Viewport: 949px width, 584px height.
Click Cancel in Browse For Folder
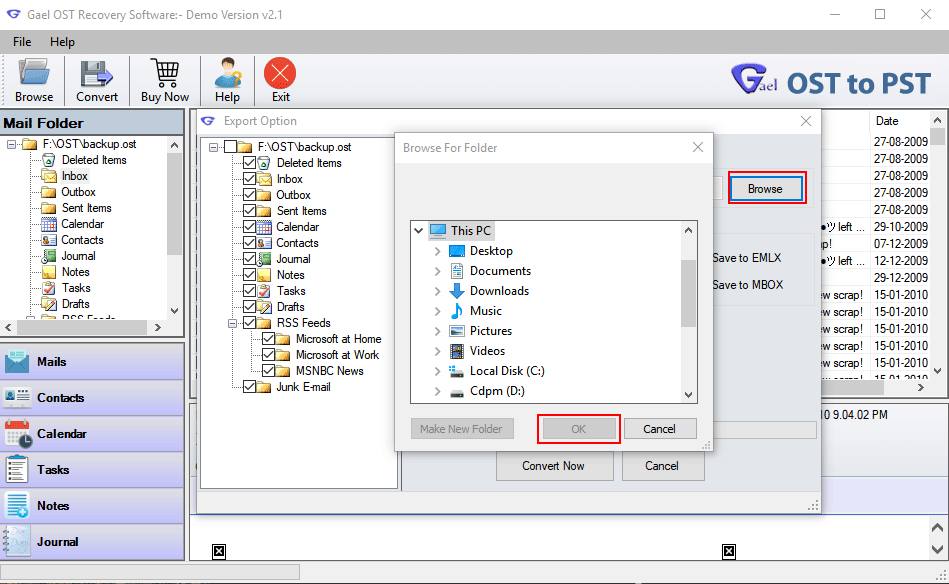click(660, 429)
